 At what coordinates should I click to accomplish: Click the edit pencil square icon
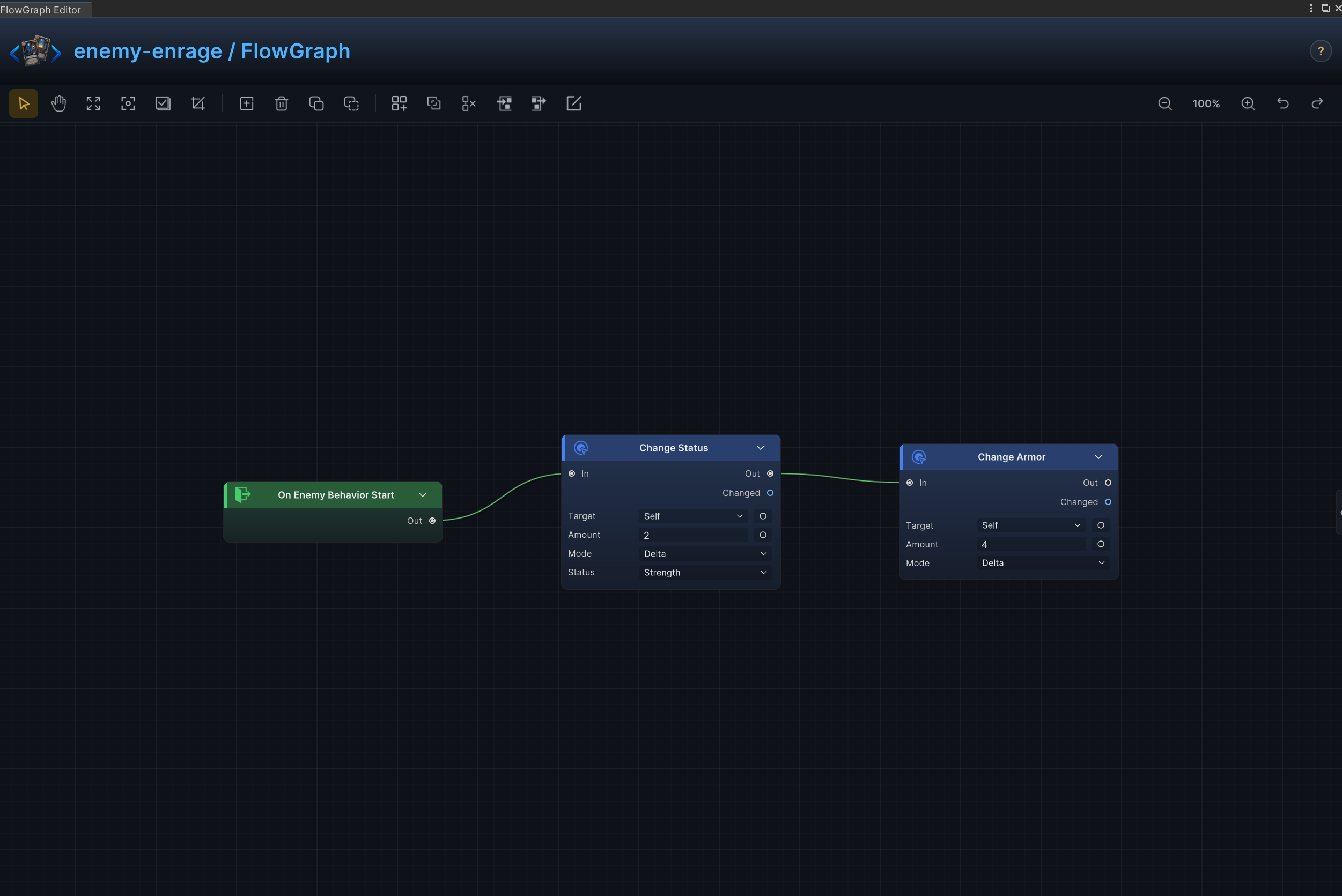tap(573, 103)
